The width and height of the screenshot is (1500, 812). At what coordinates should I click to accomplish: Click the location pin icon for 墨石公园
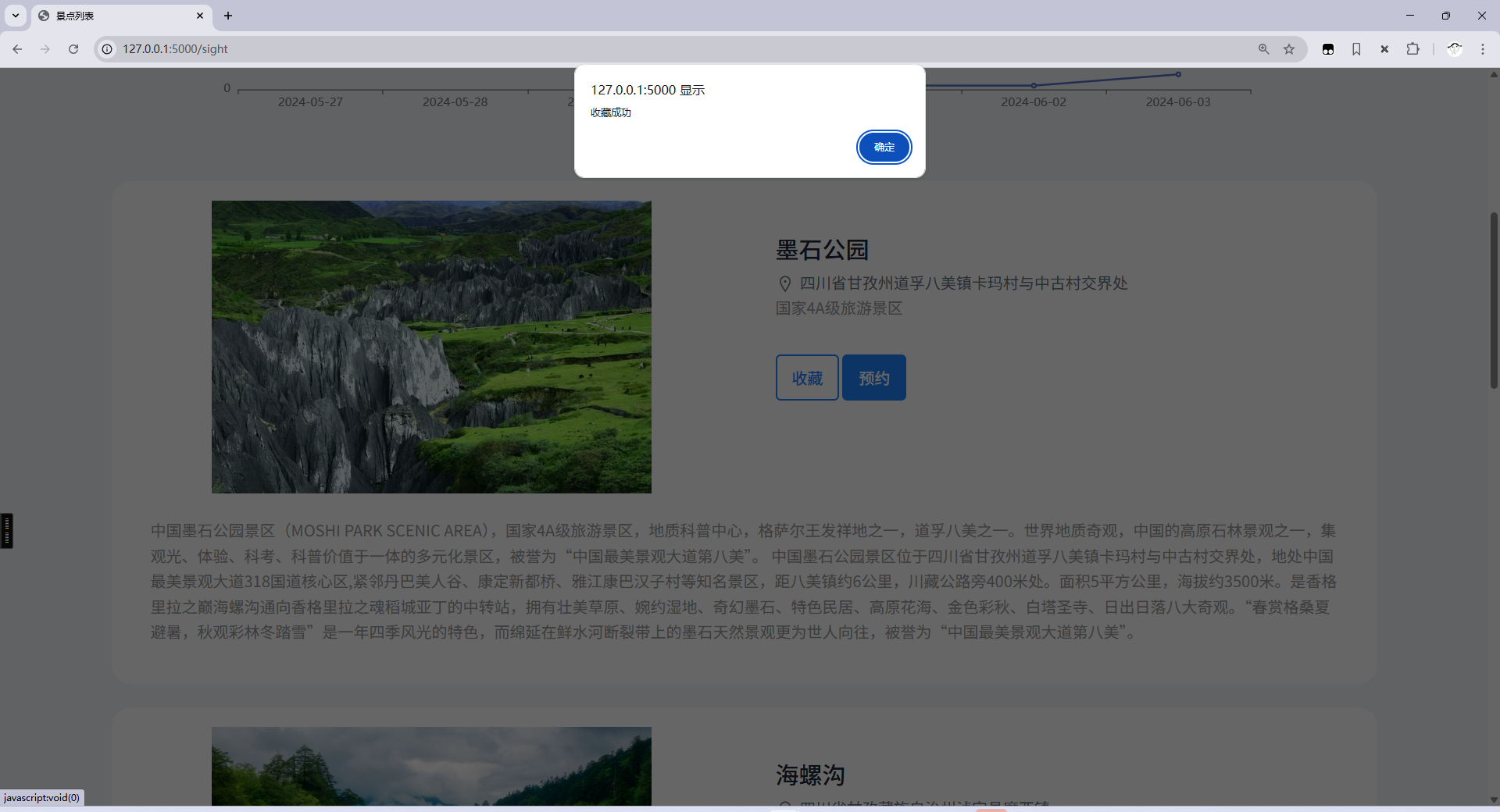pos(785,283)
